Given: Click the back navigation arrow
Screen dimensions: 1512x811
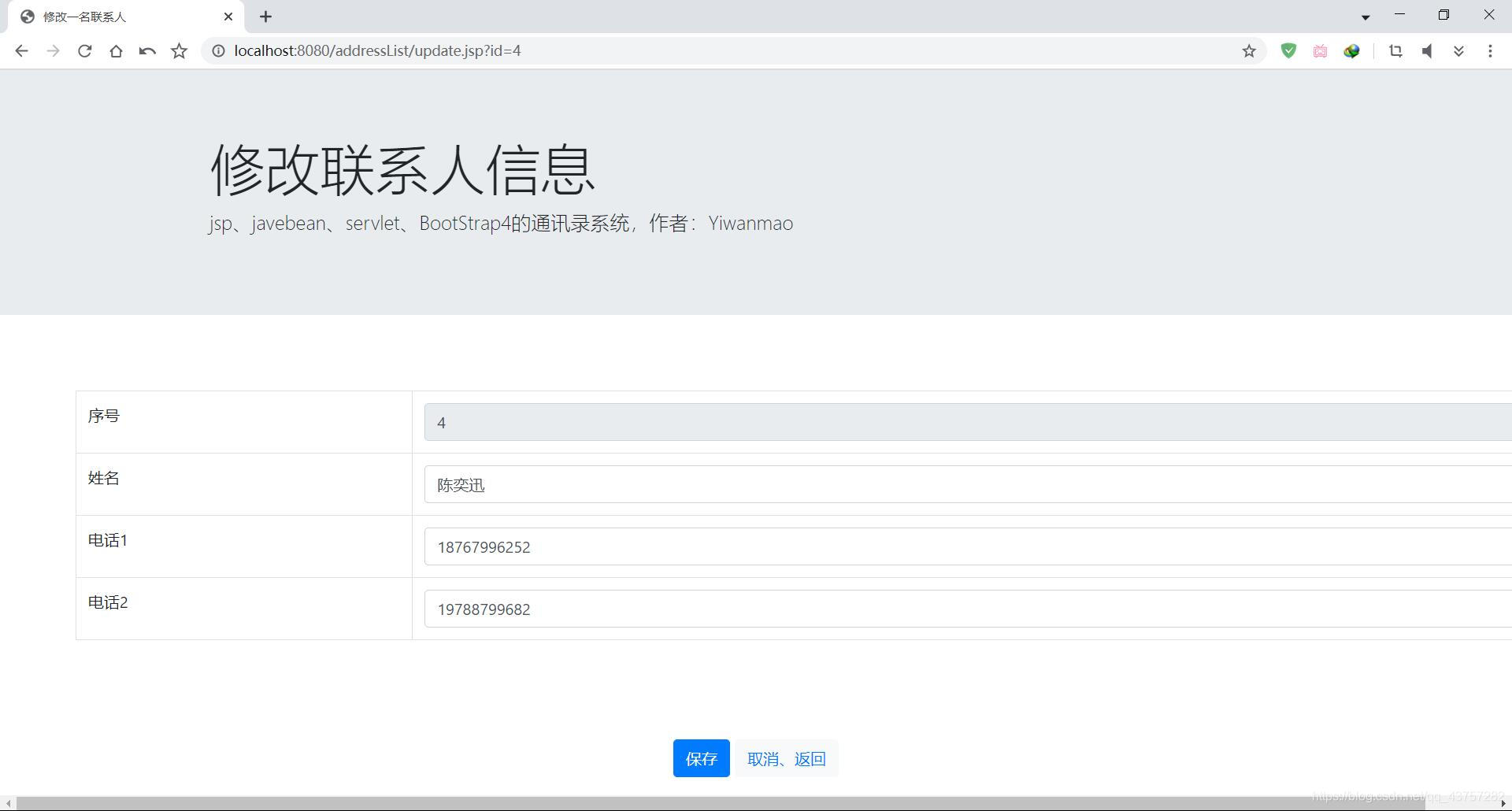Looking at the screenshot, I should (21, 50).
